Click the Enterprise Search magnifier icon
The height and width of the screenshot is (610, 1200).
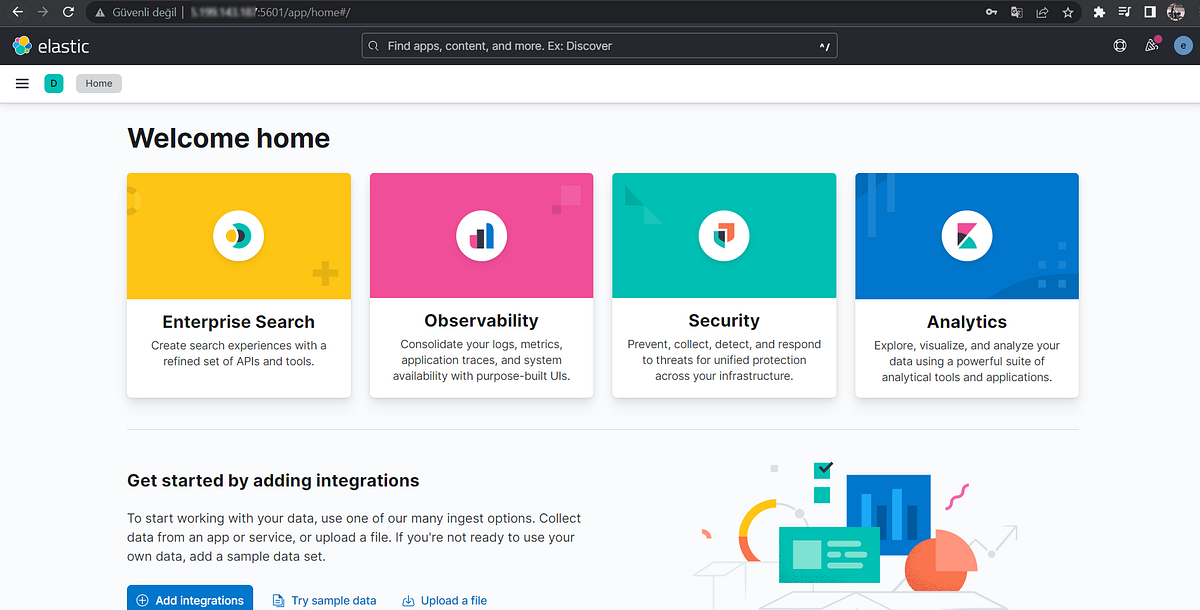pos(238,236)
